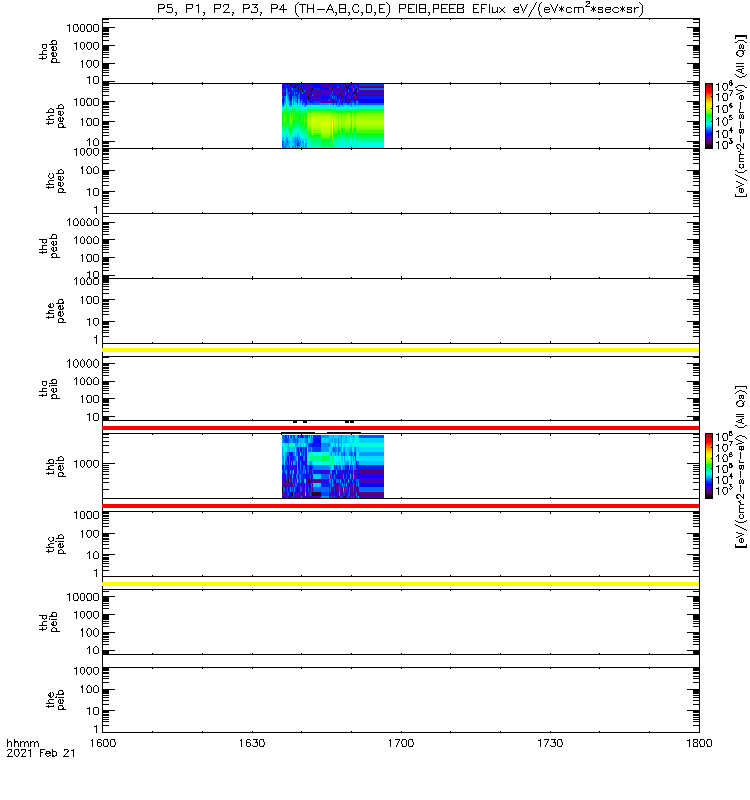
Task: Click the 1000 tick of thb peib panel
Action: click(x=86, y=464)
